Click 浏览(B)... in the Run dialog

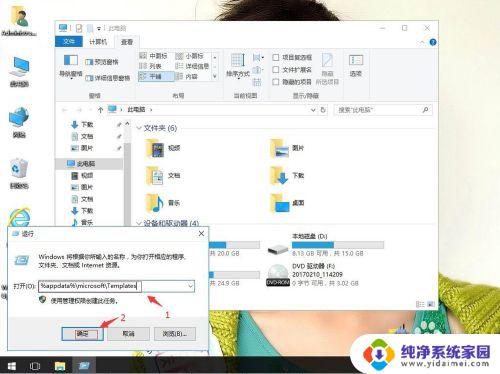point(175,334)
